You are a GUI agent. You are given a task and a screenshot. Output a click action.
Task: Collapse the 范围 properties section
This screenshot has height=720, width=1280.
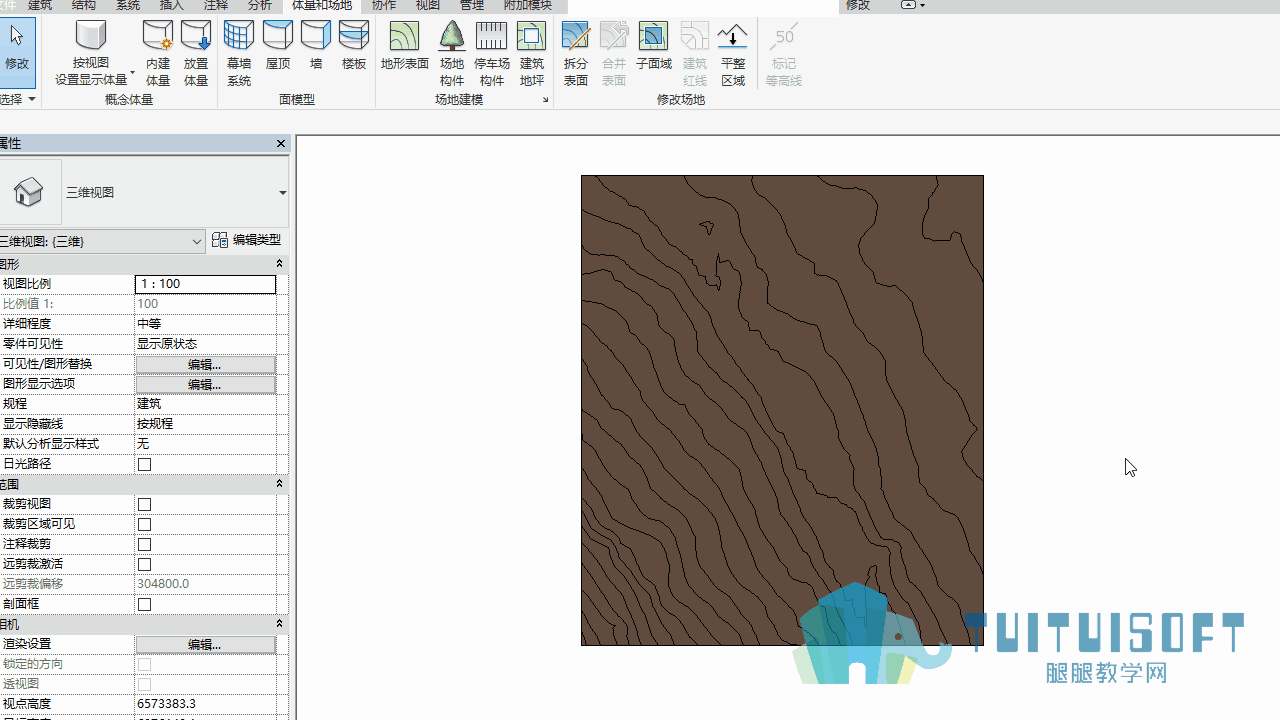tap(279, 484)
